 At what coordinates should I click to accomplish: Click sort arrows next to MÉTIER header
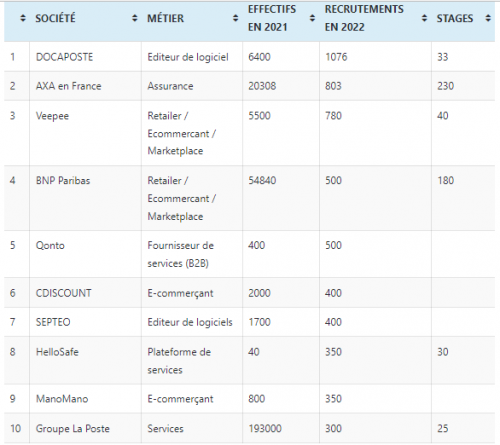pyautogui.click(x=235, y=18)
